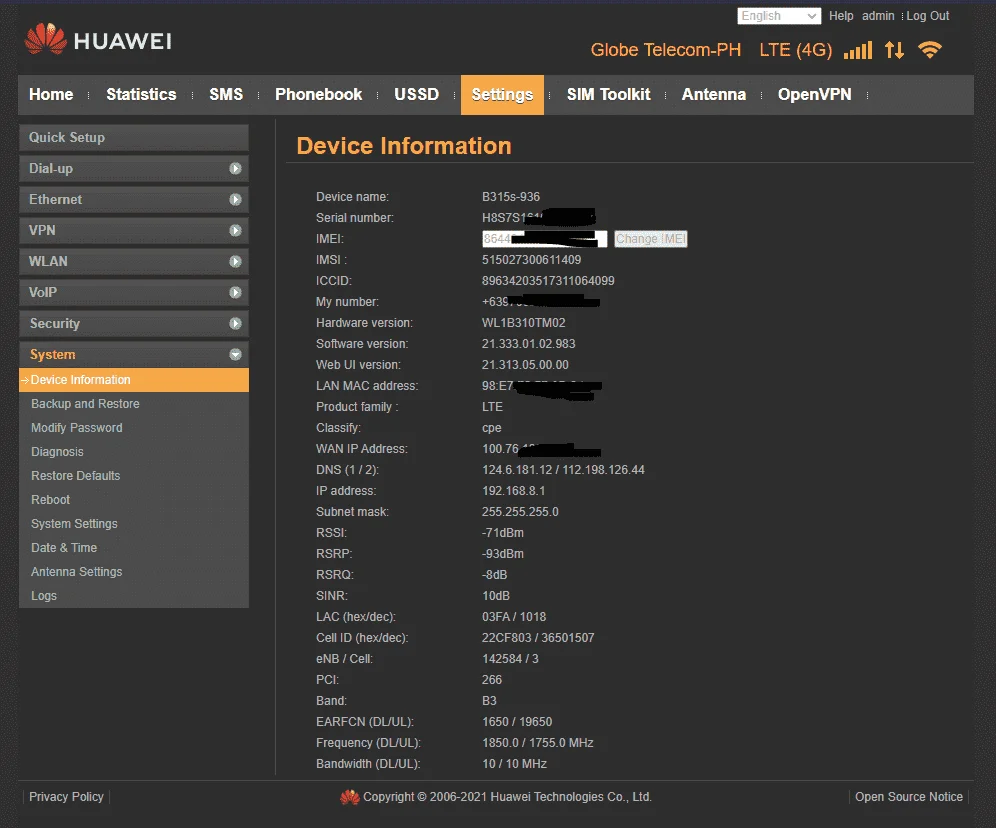996x828 pixels.
Task: Open Restore Defaults page
Action: pyautogui.click(x=76, y=476)
